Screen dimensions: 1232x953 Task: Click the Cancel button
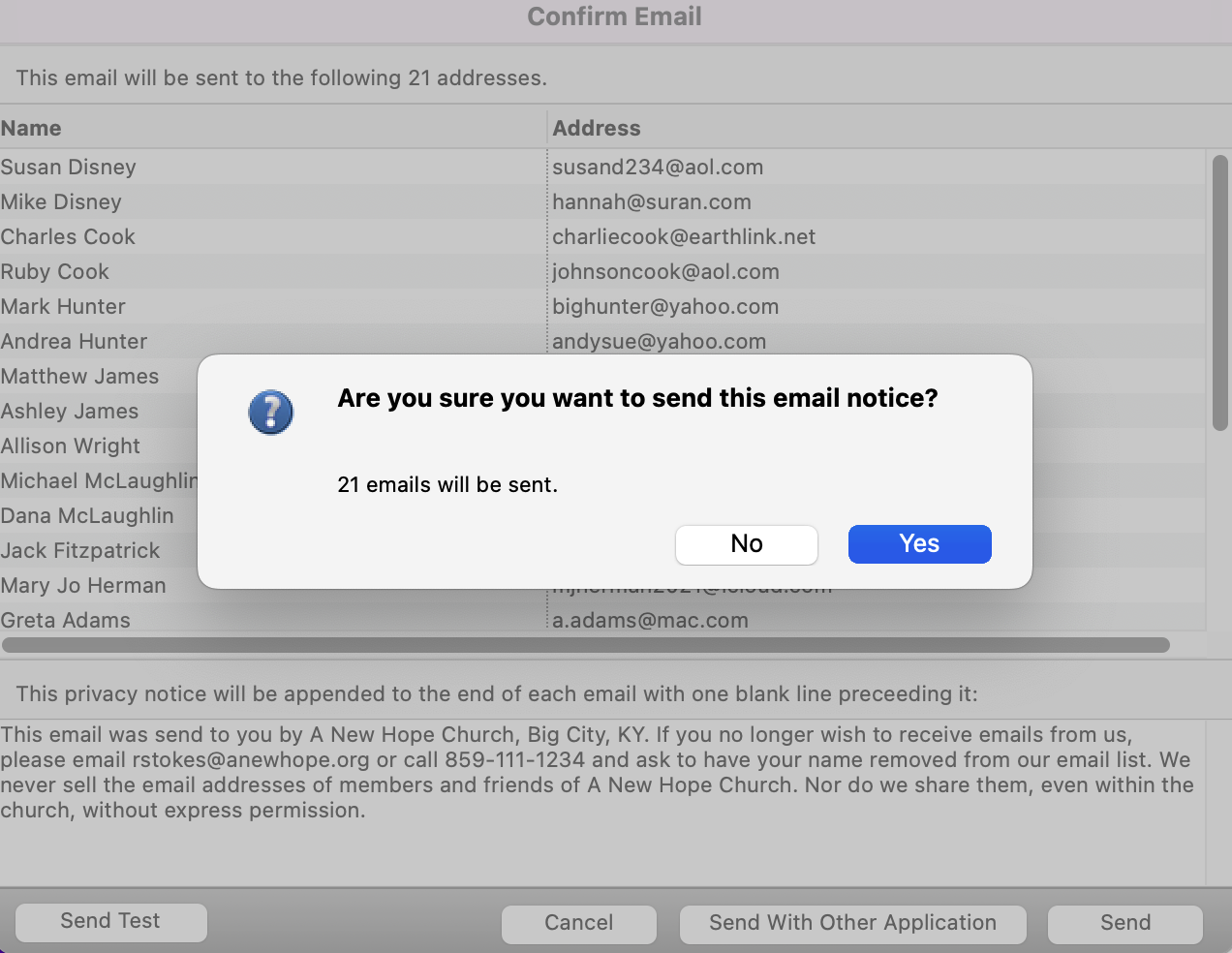click(x=578, y=923)
